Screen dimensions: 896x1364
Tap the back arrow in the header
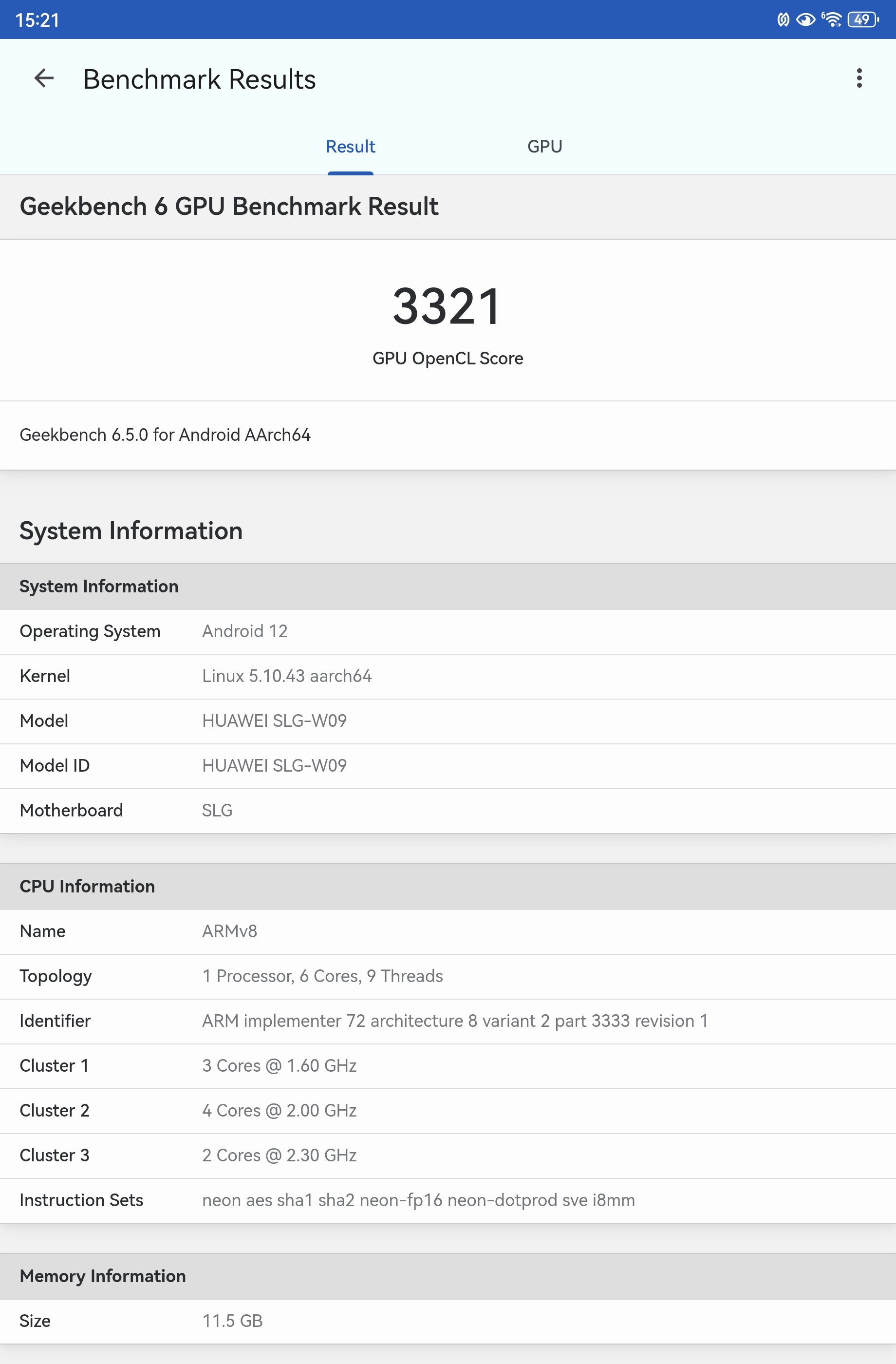click(43, 78)
